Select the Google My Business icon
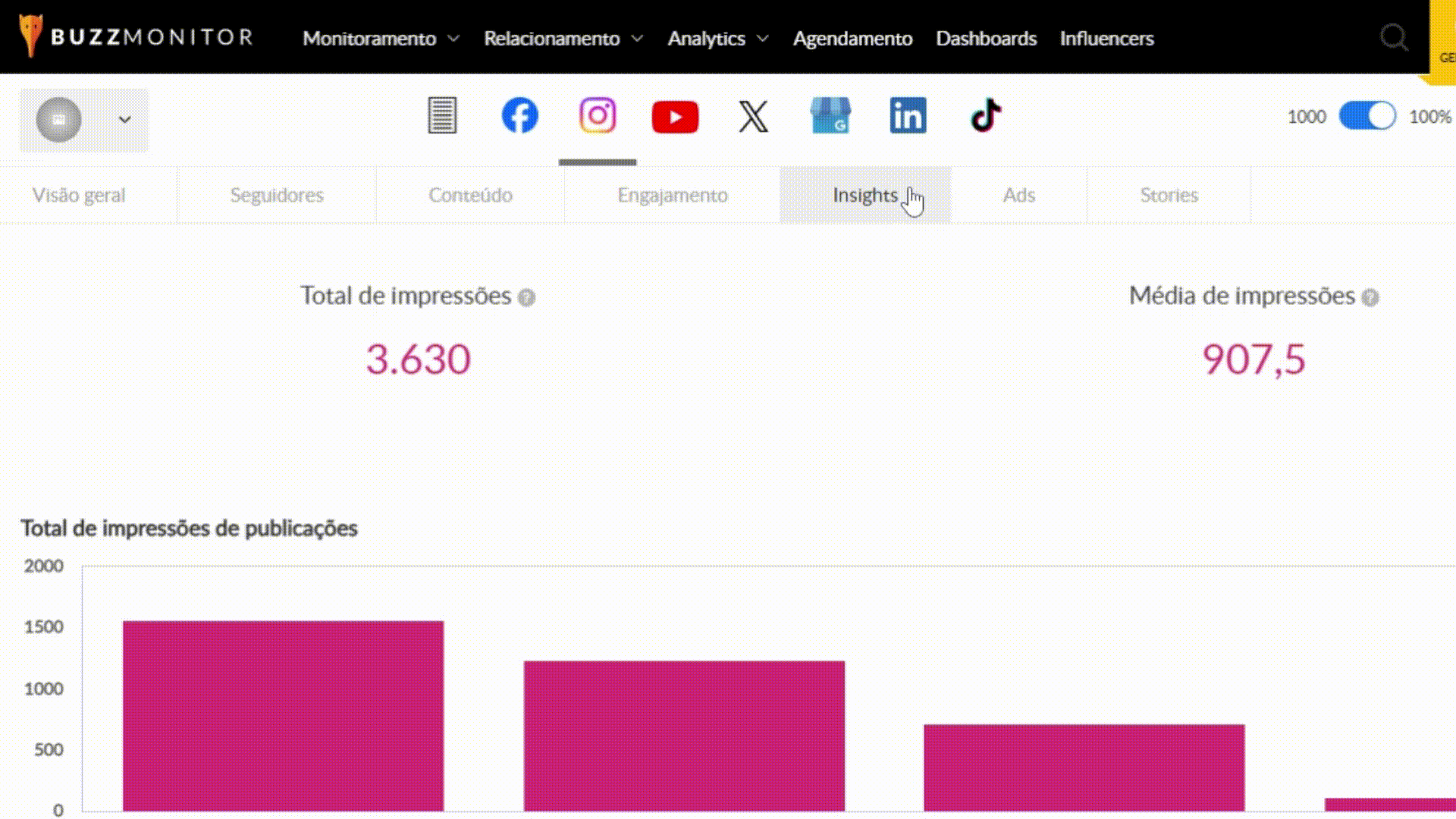The height and width of the screenshot is (819, 1456). tap(830, 116)
